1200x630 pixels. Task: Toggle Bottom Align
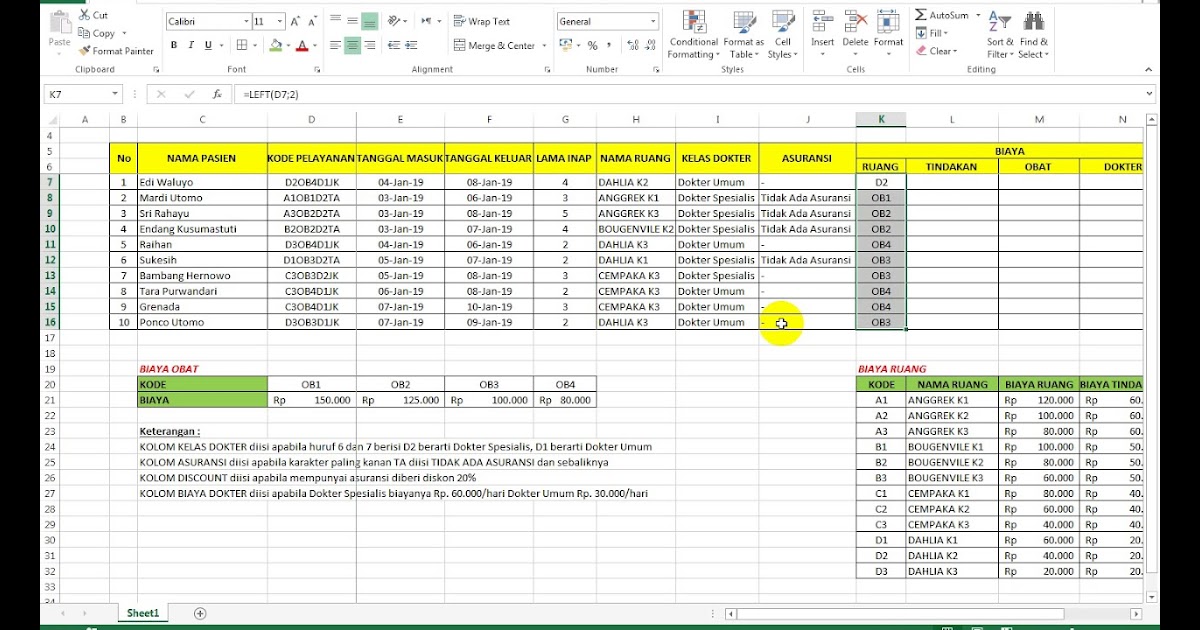pyautogui.click(x=369, y=21)
